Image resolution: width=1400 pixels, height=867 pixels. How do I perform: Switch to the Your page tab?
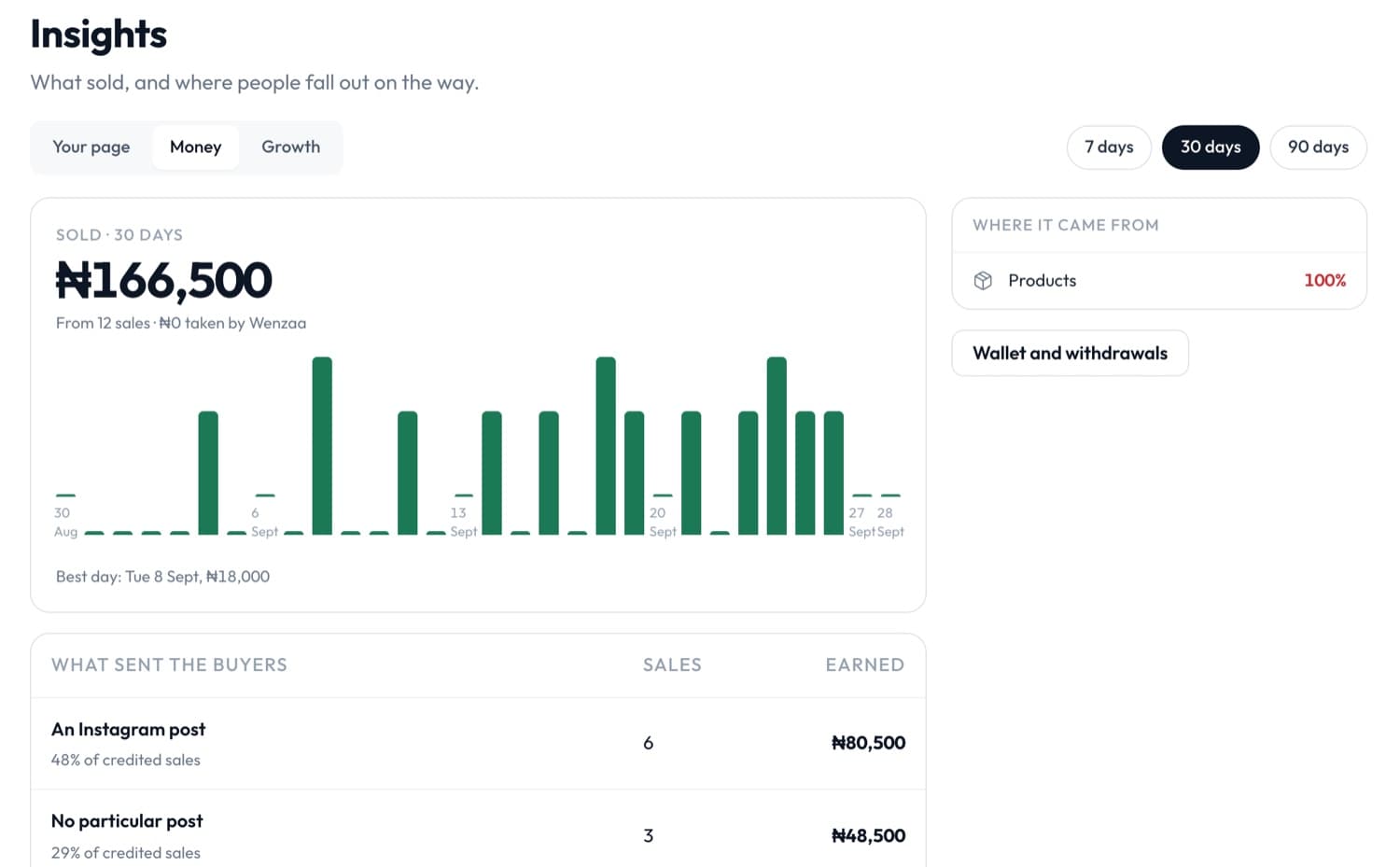point(91,147)
